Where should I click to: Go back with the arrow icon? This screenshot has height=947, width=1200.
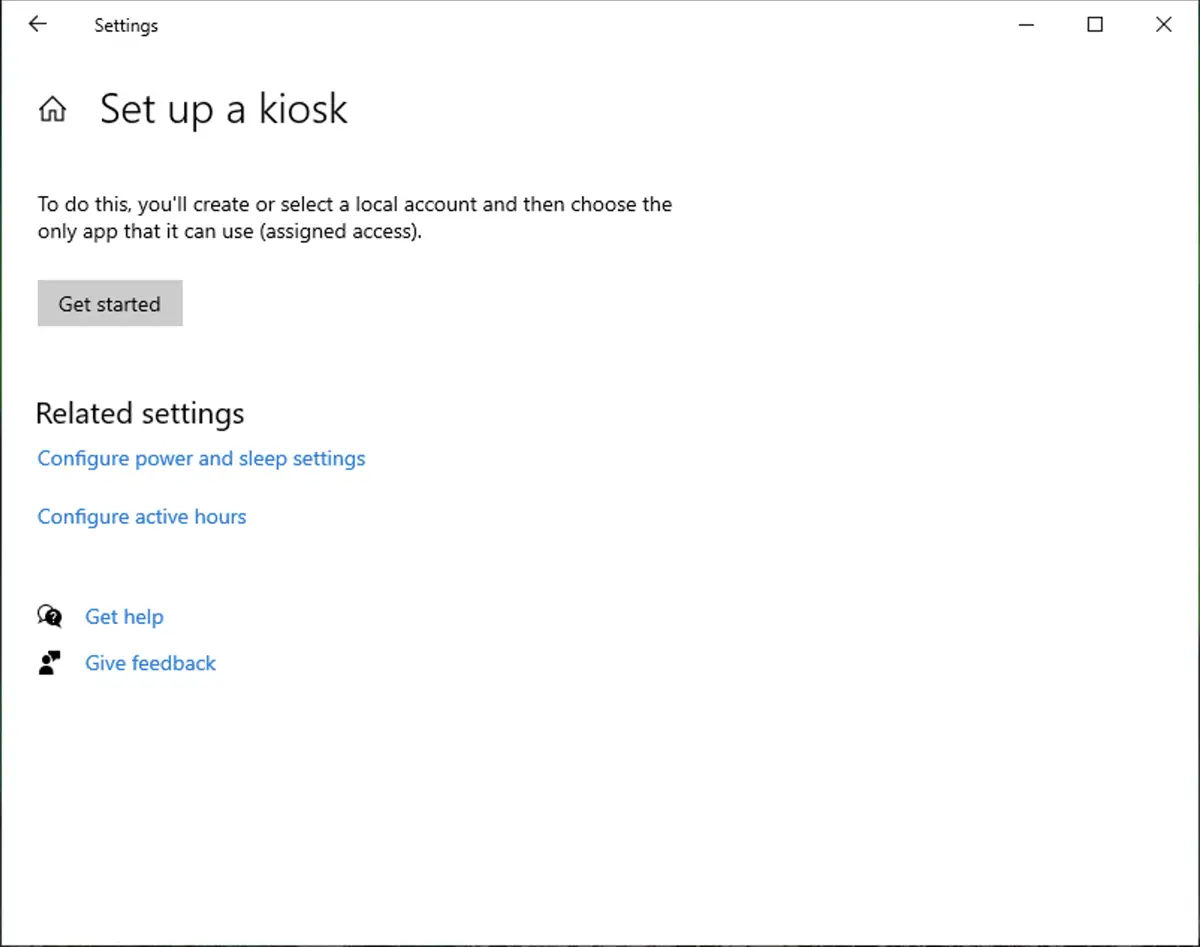pos(38,25)
